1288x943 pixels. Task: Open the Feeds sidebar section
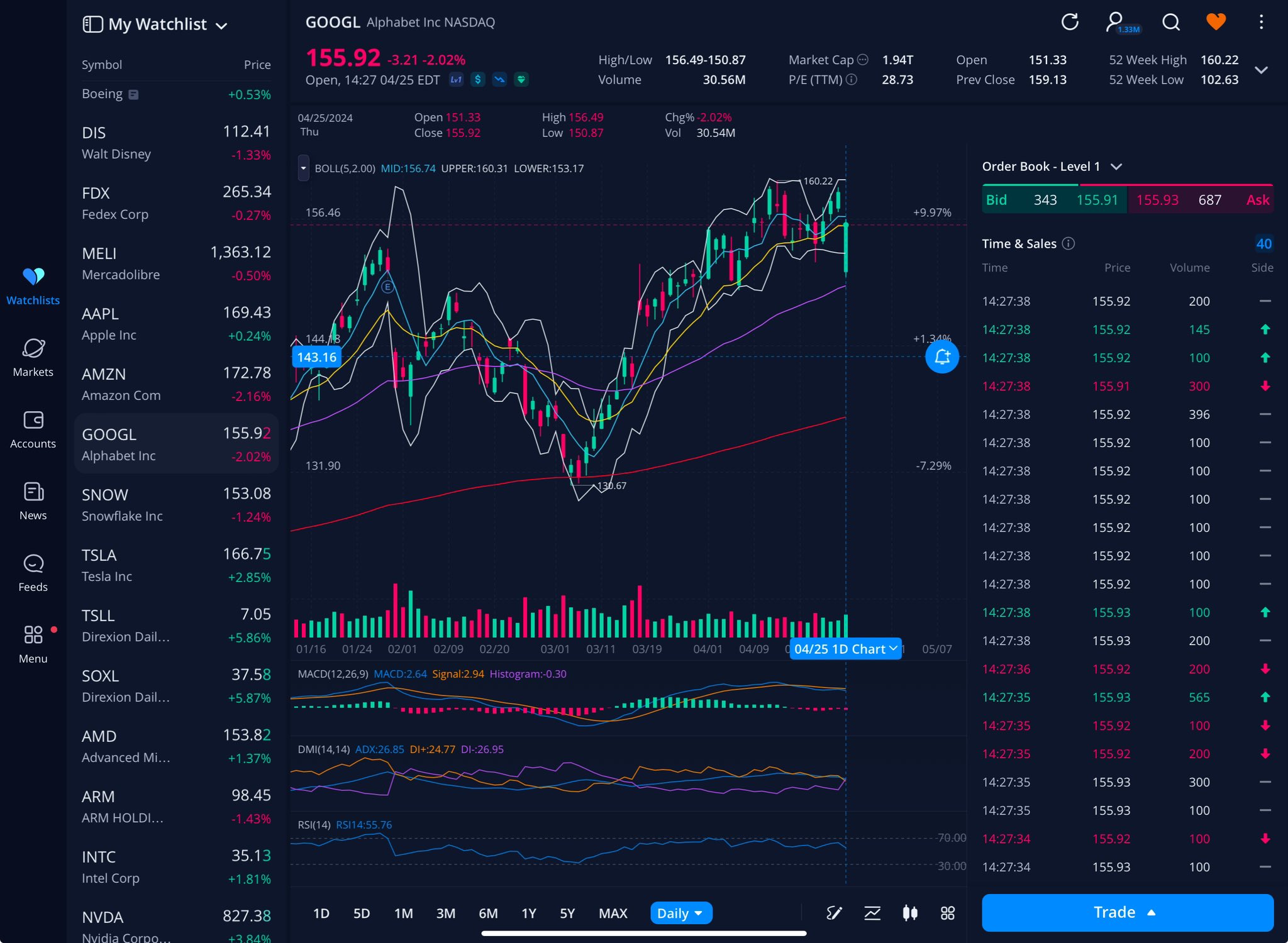pyautogui.click(x=33, y=573)
